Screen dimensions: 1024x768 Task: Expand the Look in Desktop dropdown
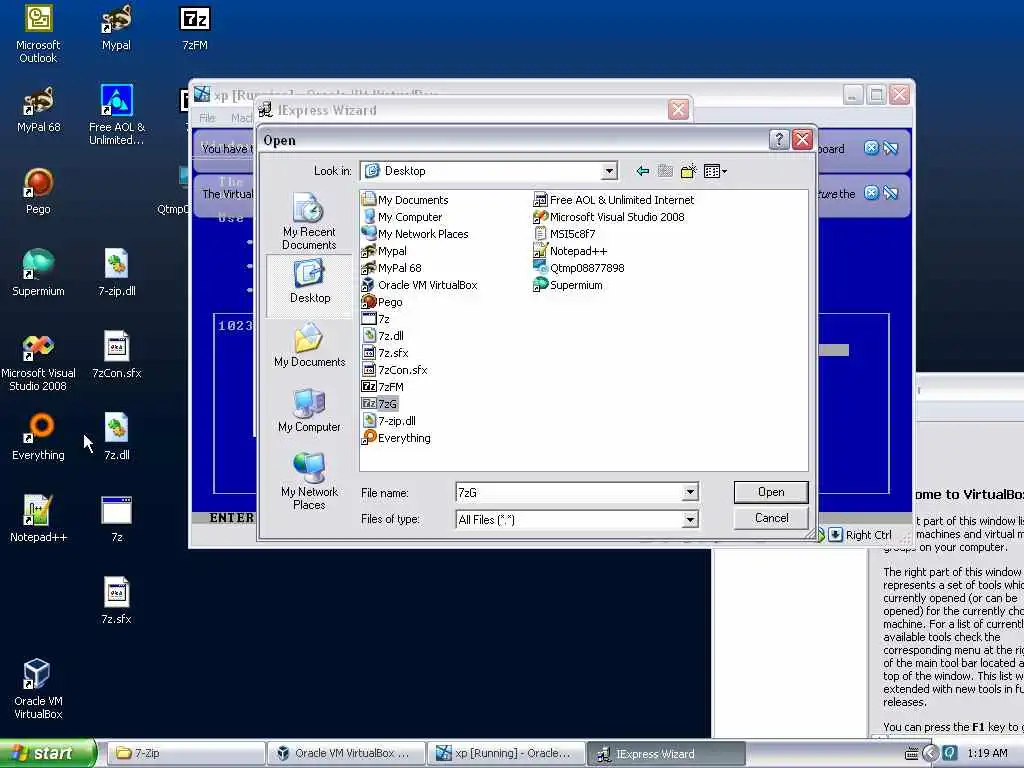[609, 171]
